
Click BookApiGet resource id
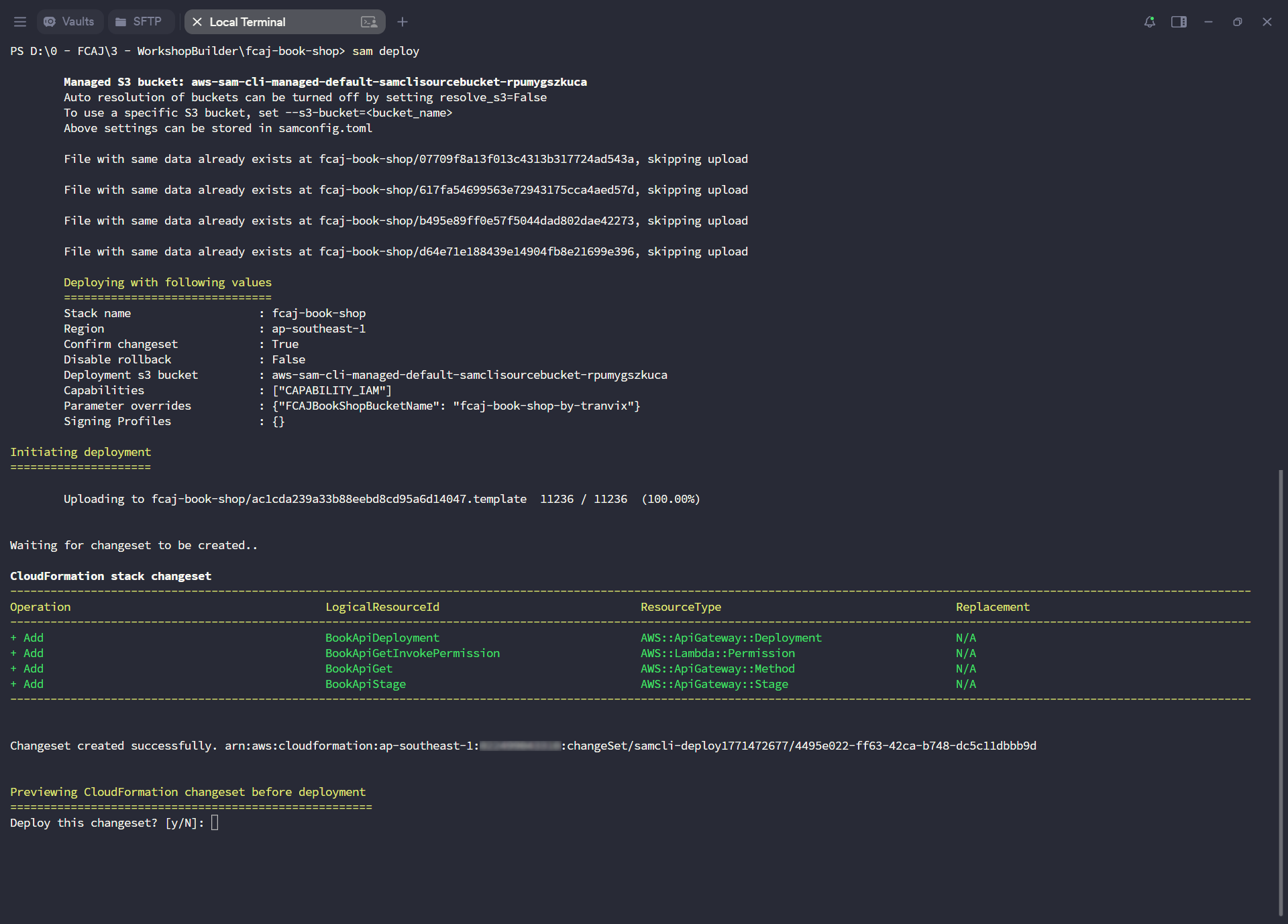tap(359, 669)
